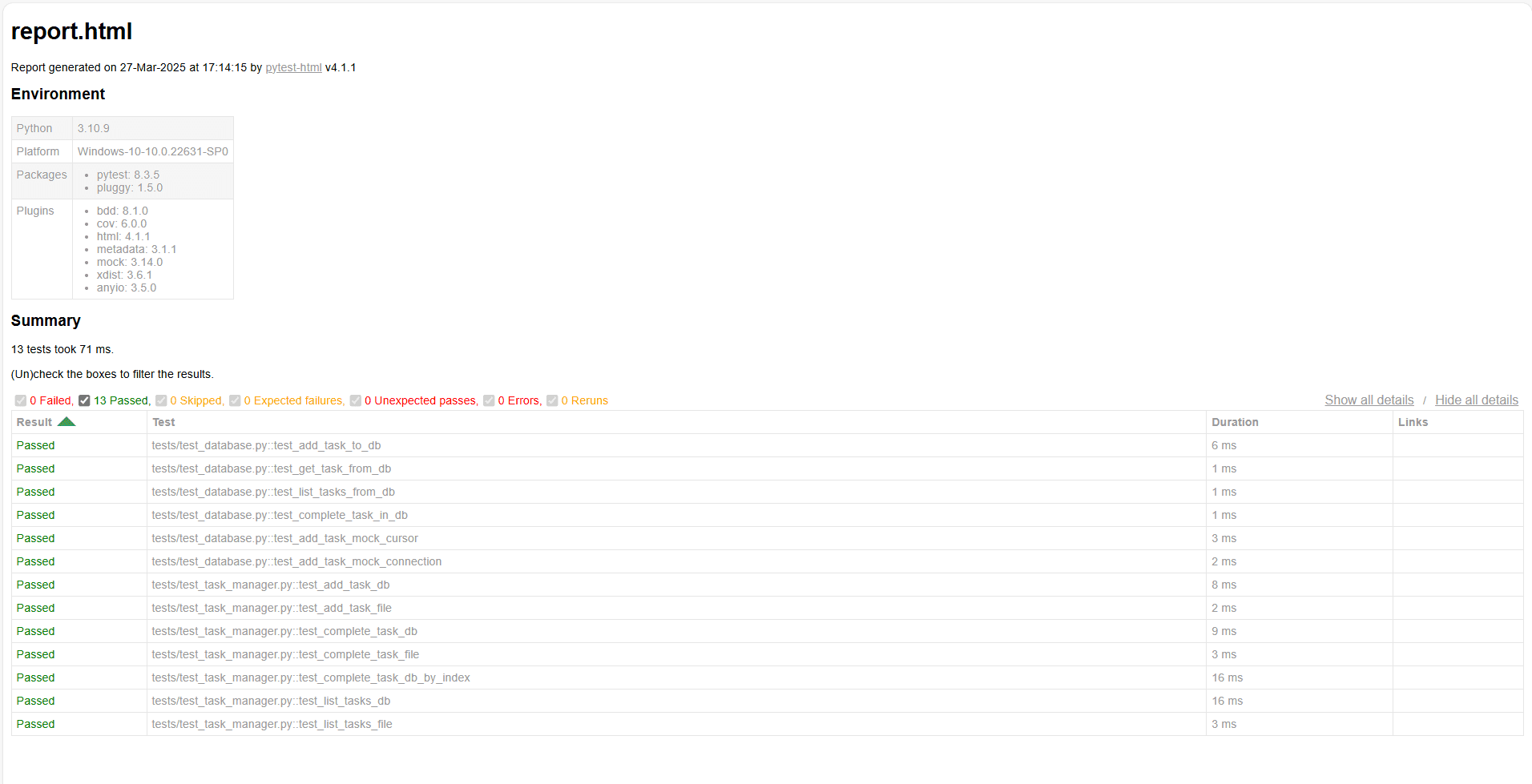Disable the 0 Skipped filter

pos(161,400)
